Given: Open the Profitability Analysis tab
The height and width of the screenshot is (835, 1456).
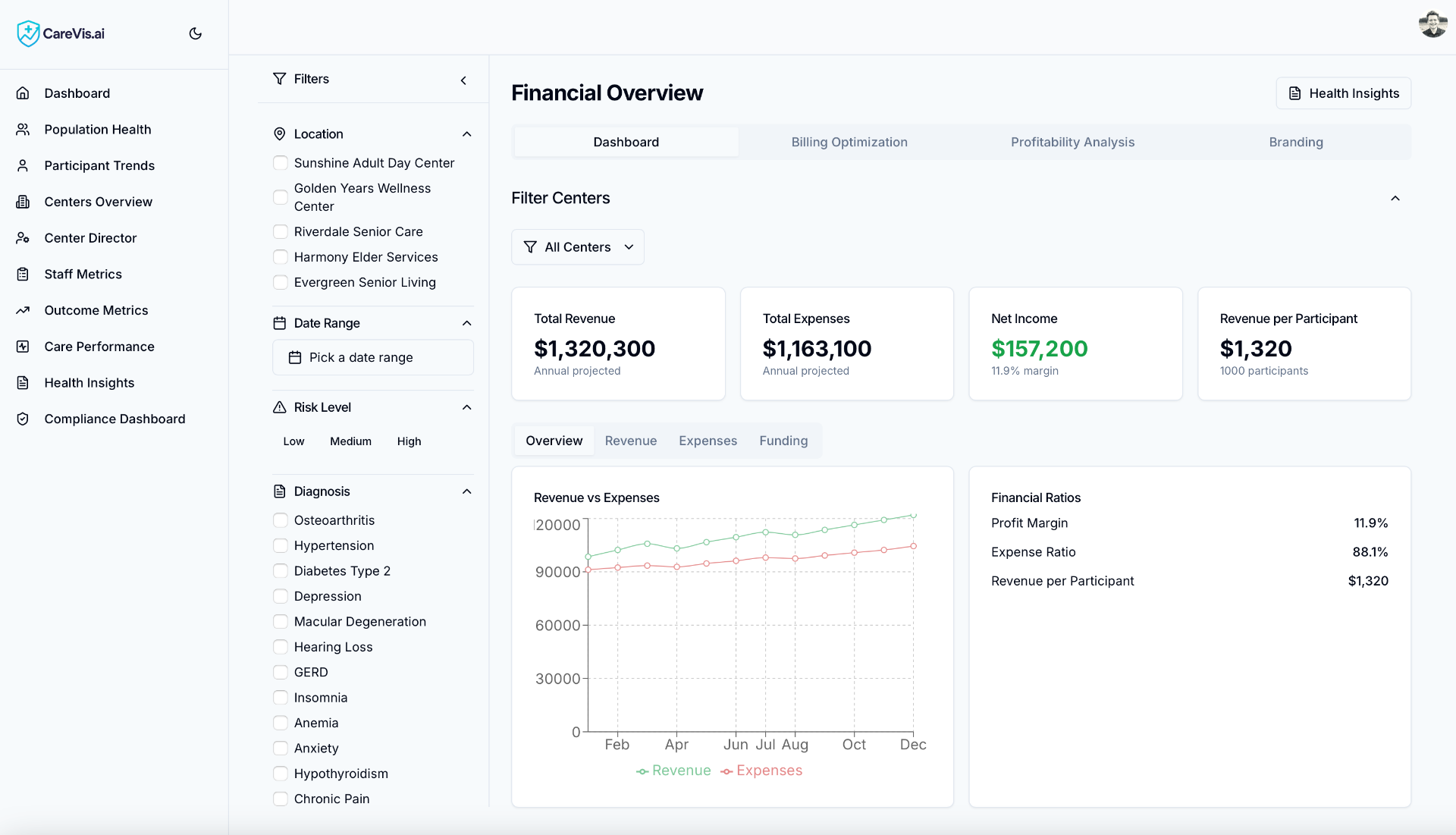Looking at the screenshot, I should pyautogui.click(x=1072, y=142).
